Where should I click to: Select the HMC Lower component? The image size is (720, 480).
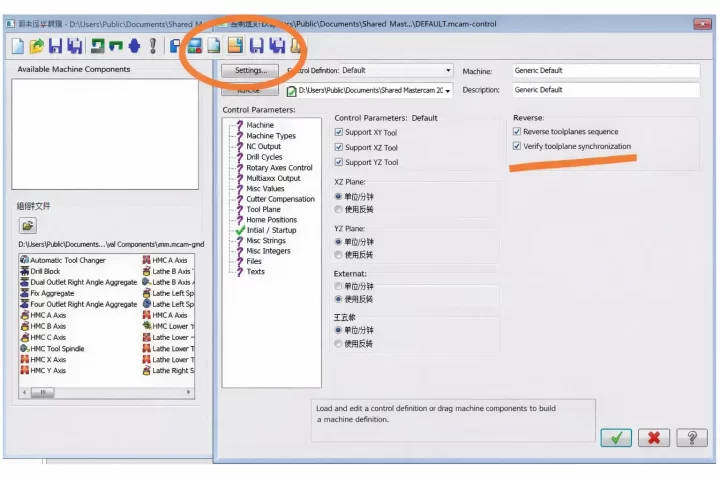[168, 326]
